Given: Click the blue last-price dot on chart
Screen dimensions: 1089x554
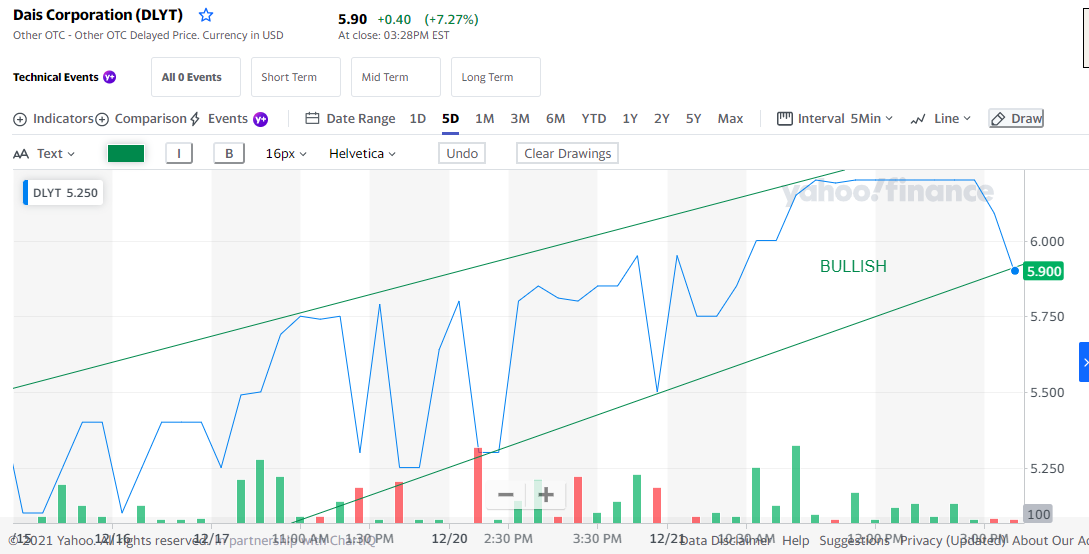Looking at the screenshot, I should tap(1015, 271).
